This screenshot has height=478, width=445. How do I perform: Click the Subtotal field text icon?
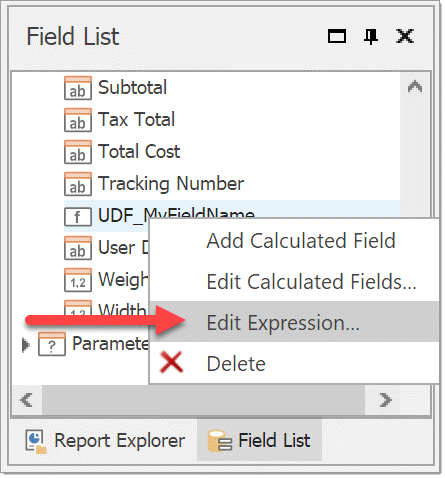click(78, 88)
